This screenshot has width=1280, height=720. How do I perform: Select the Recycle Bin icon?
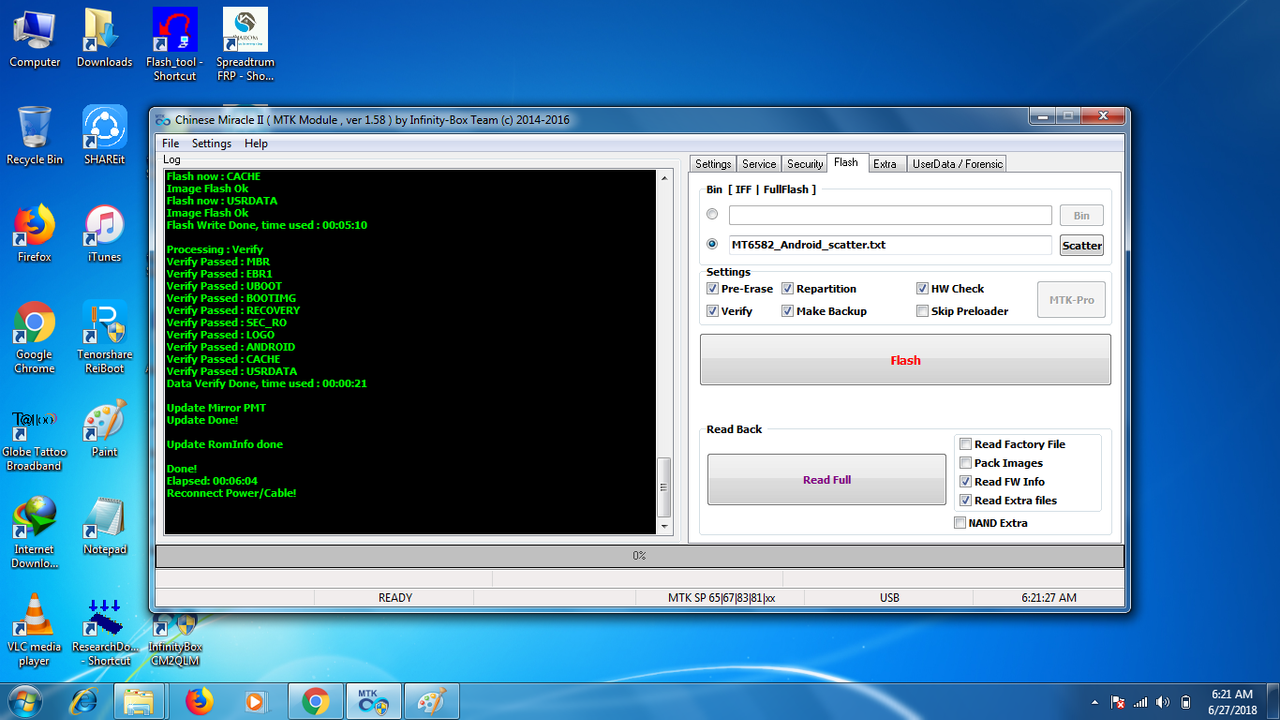coord(34,136)
